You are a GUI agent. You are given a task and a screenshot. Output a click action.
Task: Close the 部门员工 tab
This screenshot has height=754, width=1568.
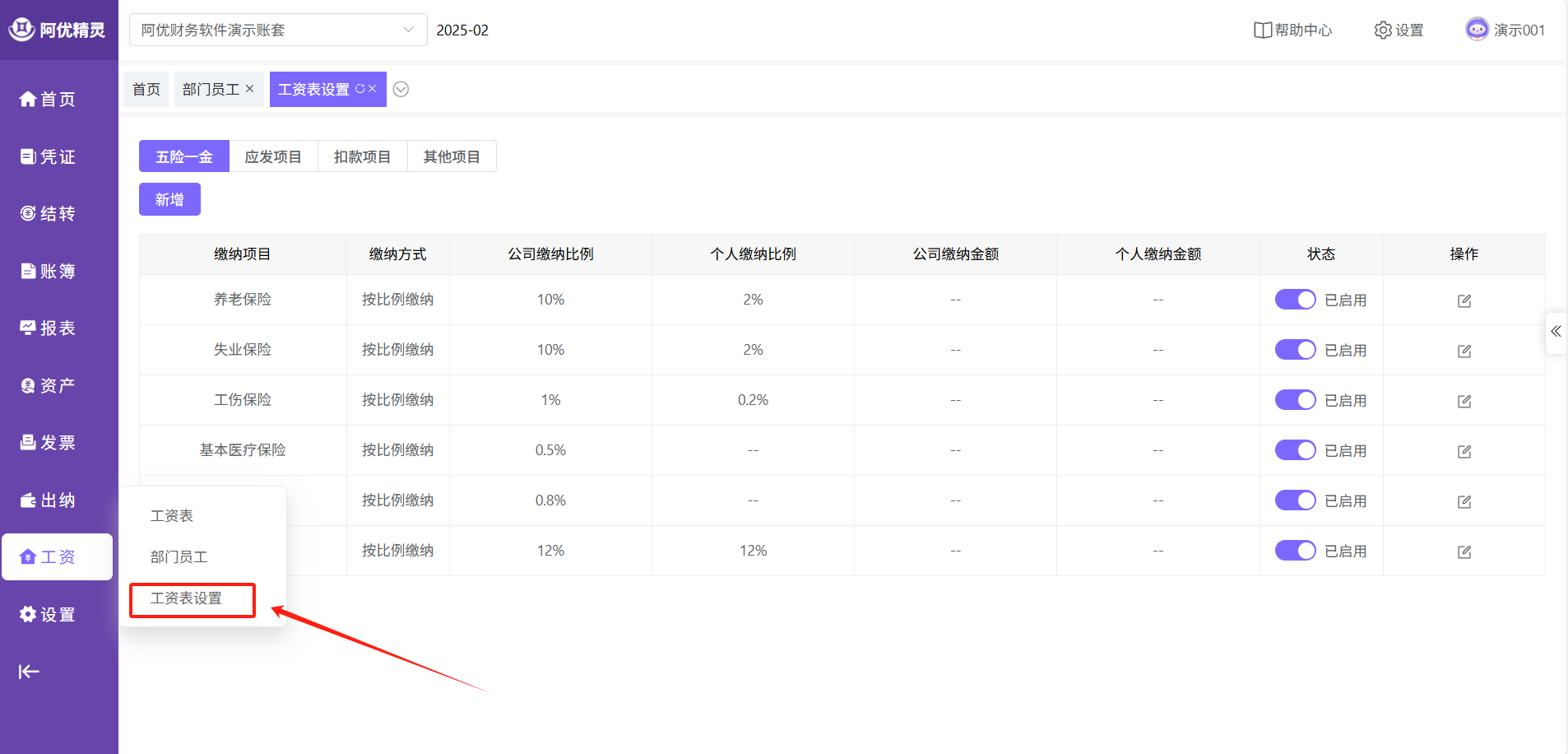[250, 89]
